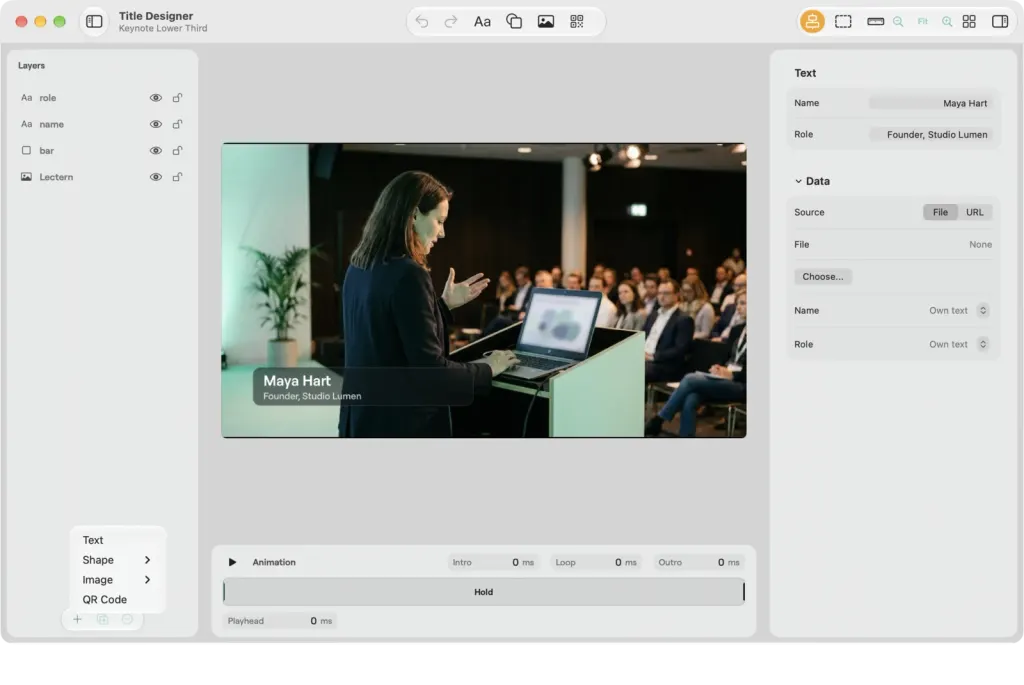Hide the Lectern layer
The image size is (1024, 685).
(155, 177)
